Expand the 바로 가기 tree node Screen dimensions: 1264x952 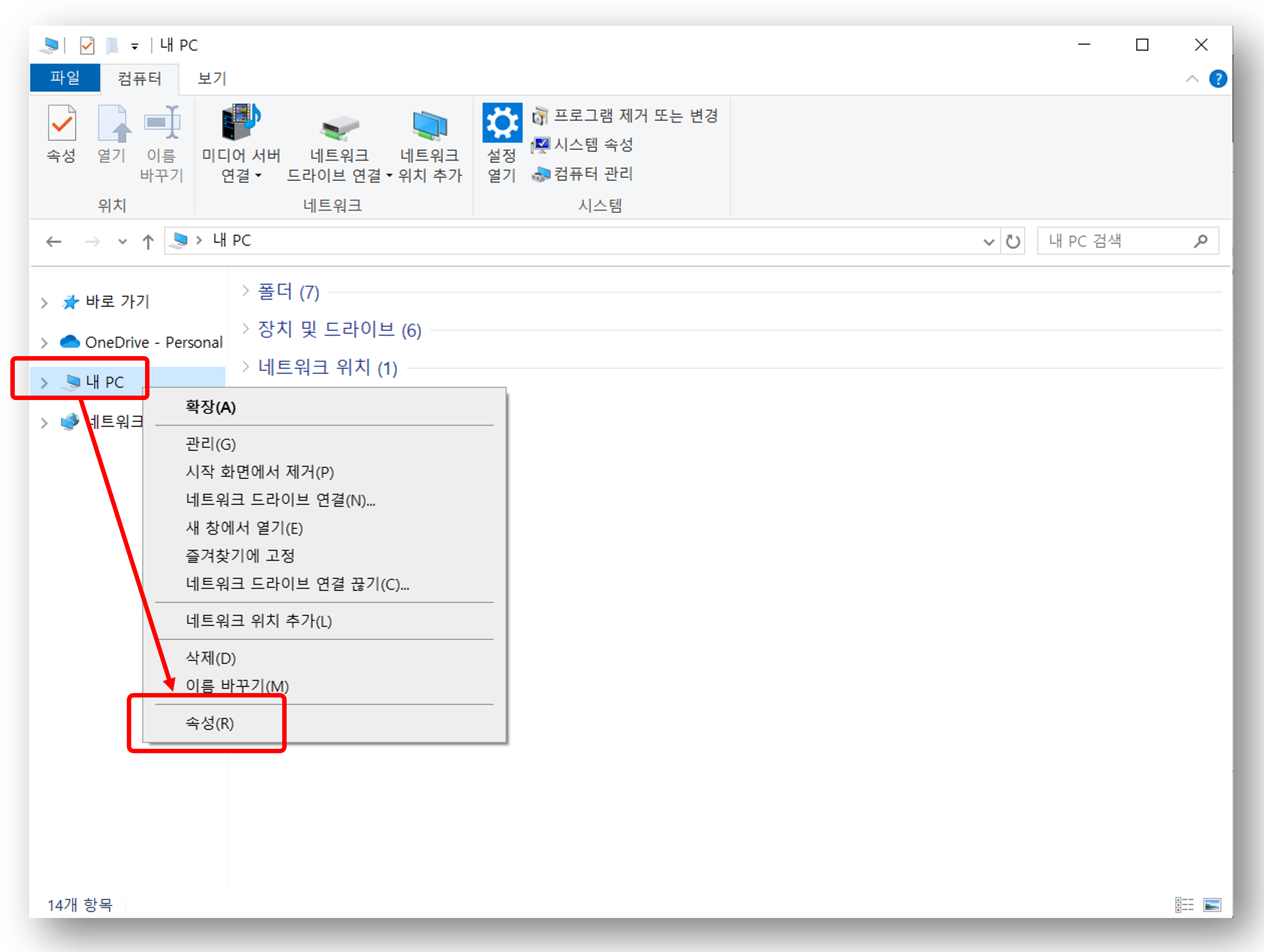(x=44, y=302)
